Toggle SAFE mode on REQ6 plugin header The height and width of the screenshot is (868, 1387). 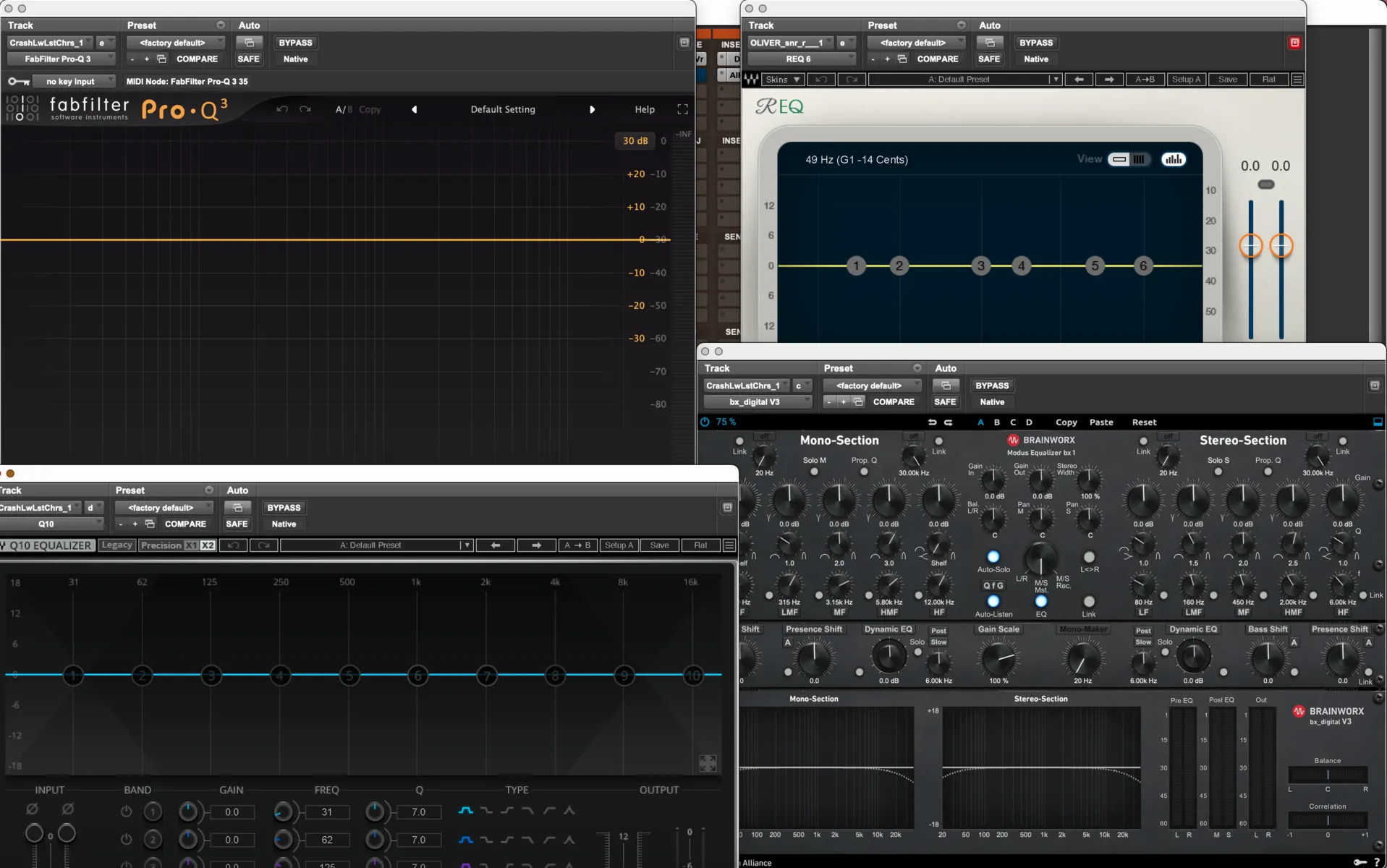pos(989,59)
